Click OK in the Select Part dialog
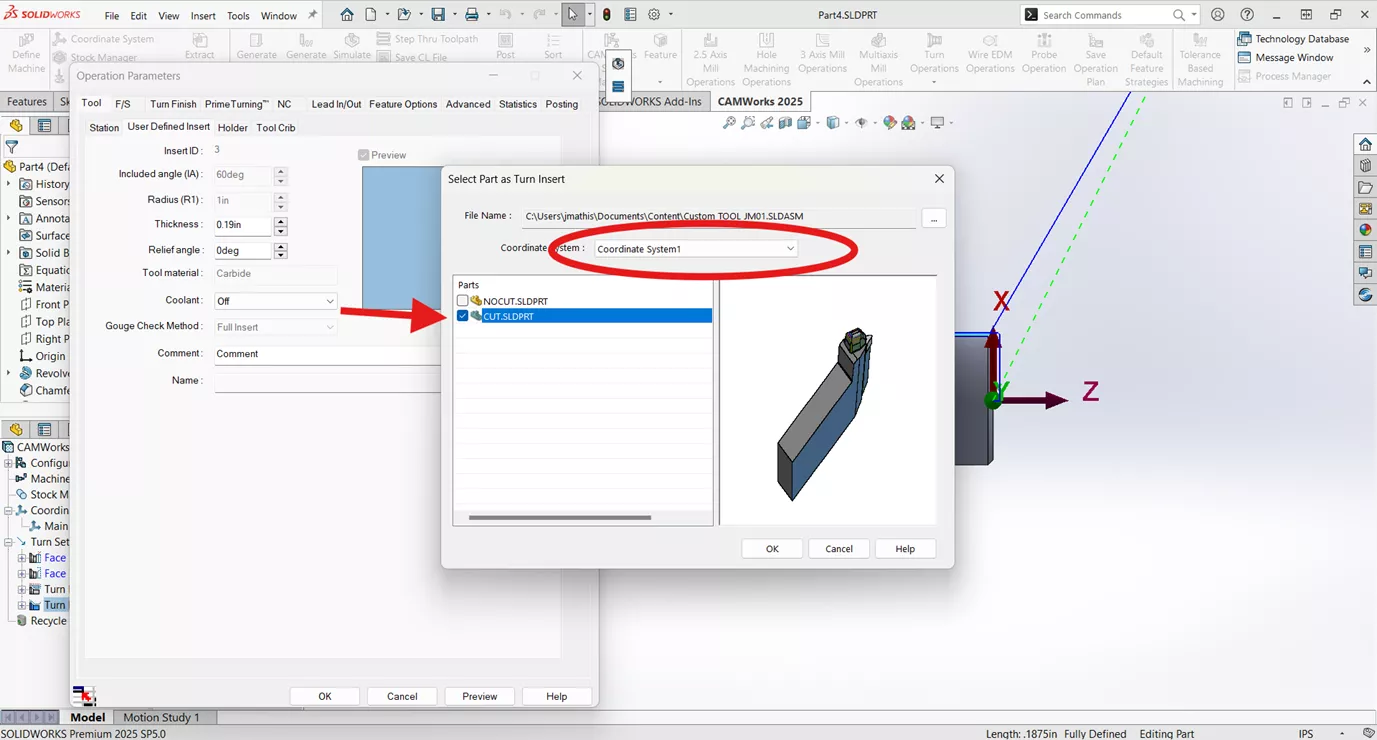Viewport: 1377px width, 740px height. coord(771,548)
